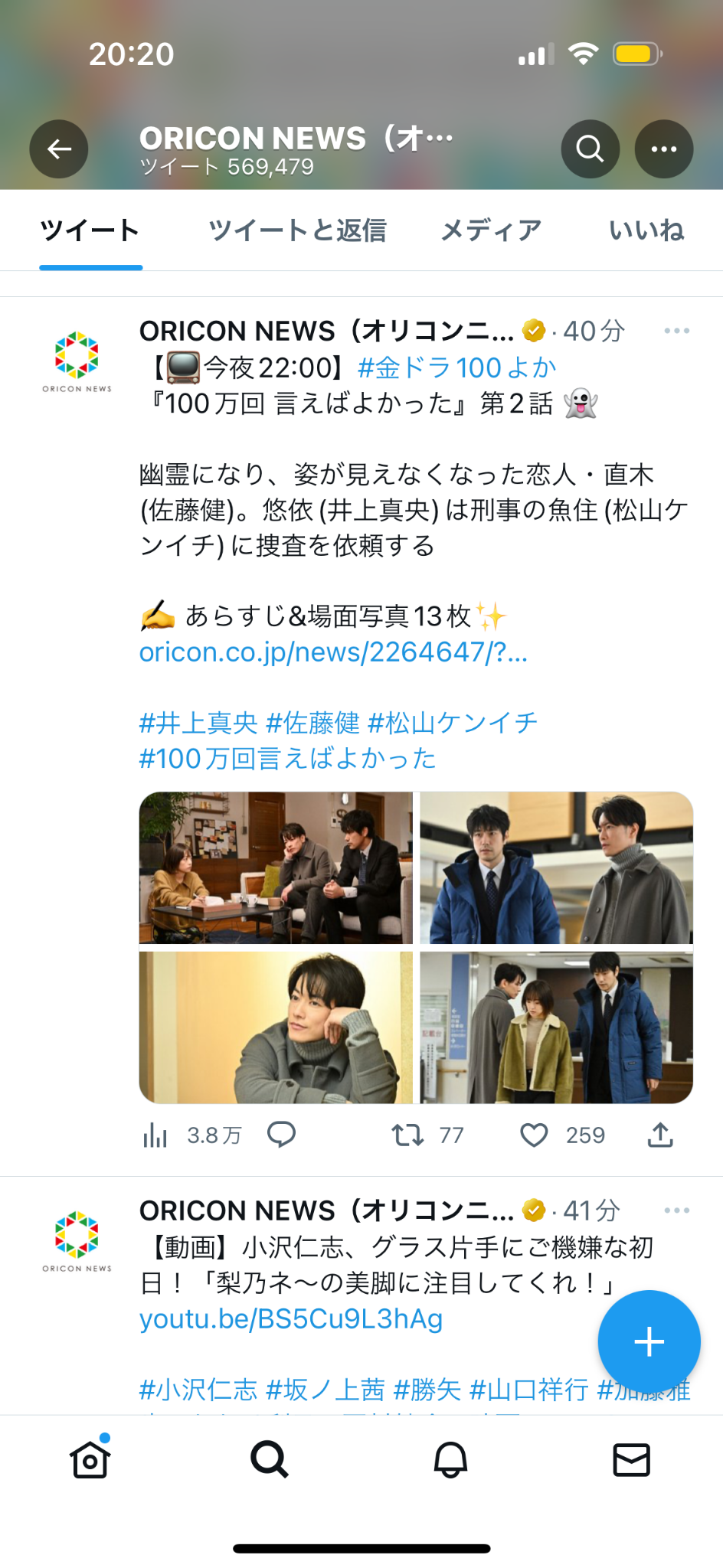
Task: Open the youtu.be/BS5Cu9L3hAg link
Action: 291,1319
